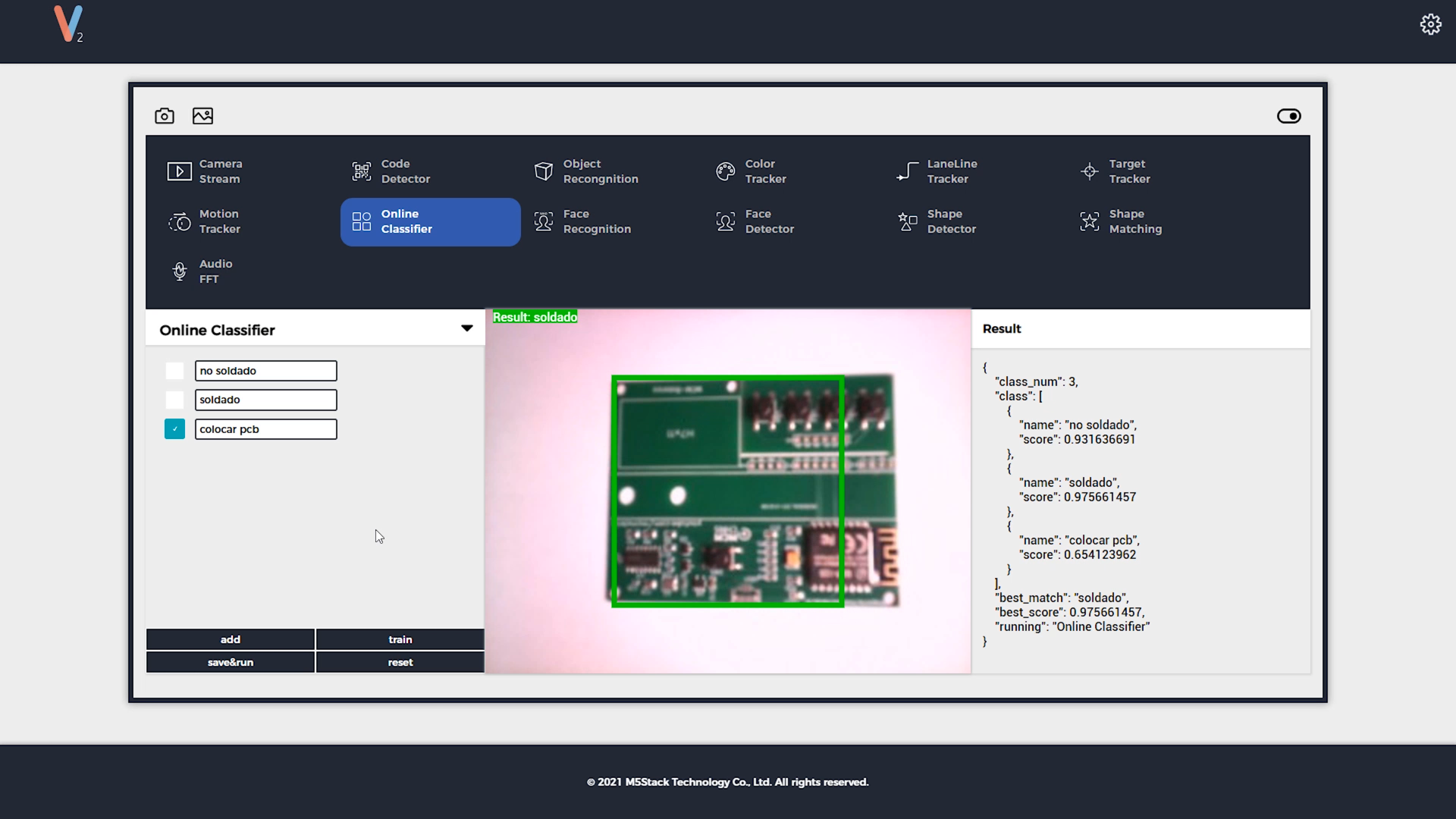
Task: Select the Shape Matching star icon
Action: [1090, 221]
